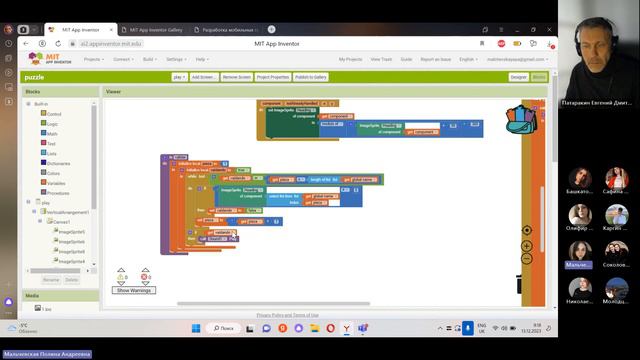The width and height of the screenshot is (640, 360).
Task: Click the Remove Screen button
Action: [237, 77]
